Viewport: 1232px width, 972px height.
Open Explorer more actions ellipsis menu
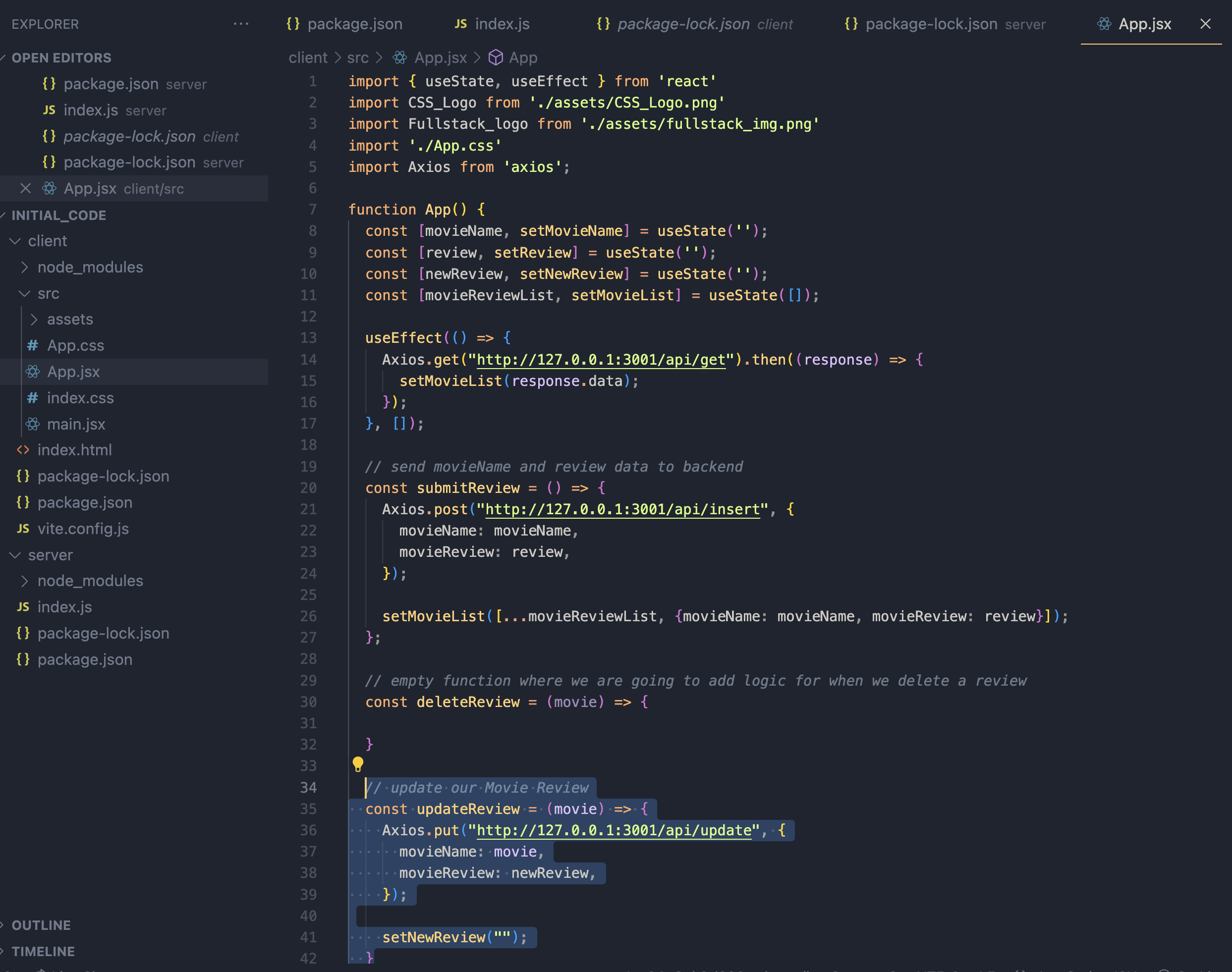(x=241, y=24)
